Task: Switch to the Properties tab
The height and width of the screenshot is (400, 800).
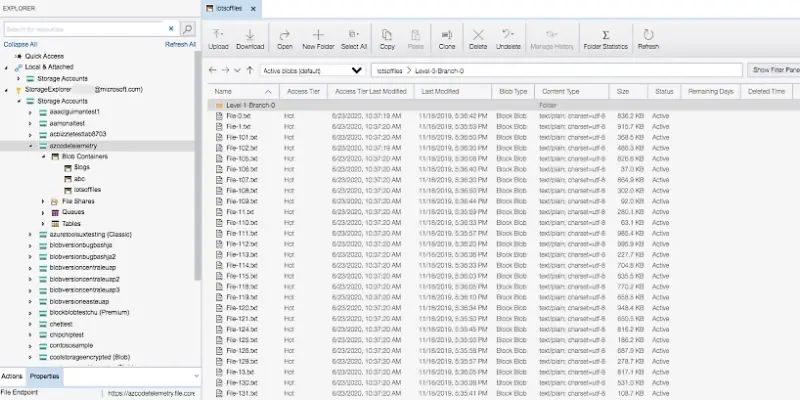Action: (x=44, y=377)
